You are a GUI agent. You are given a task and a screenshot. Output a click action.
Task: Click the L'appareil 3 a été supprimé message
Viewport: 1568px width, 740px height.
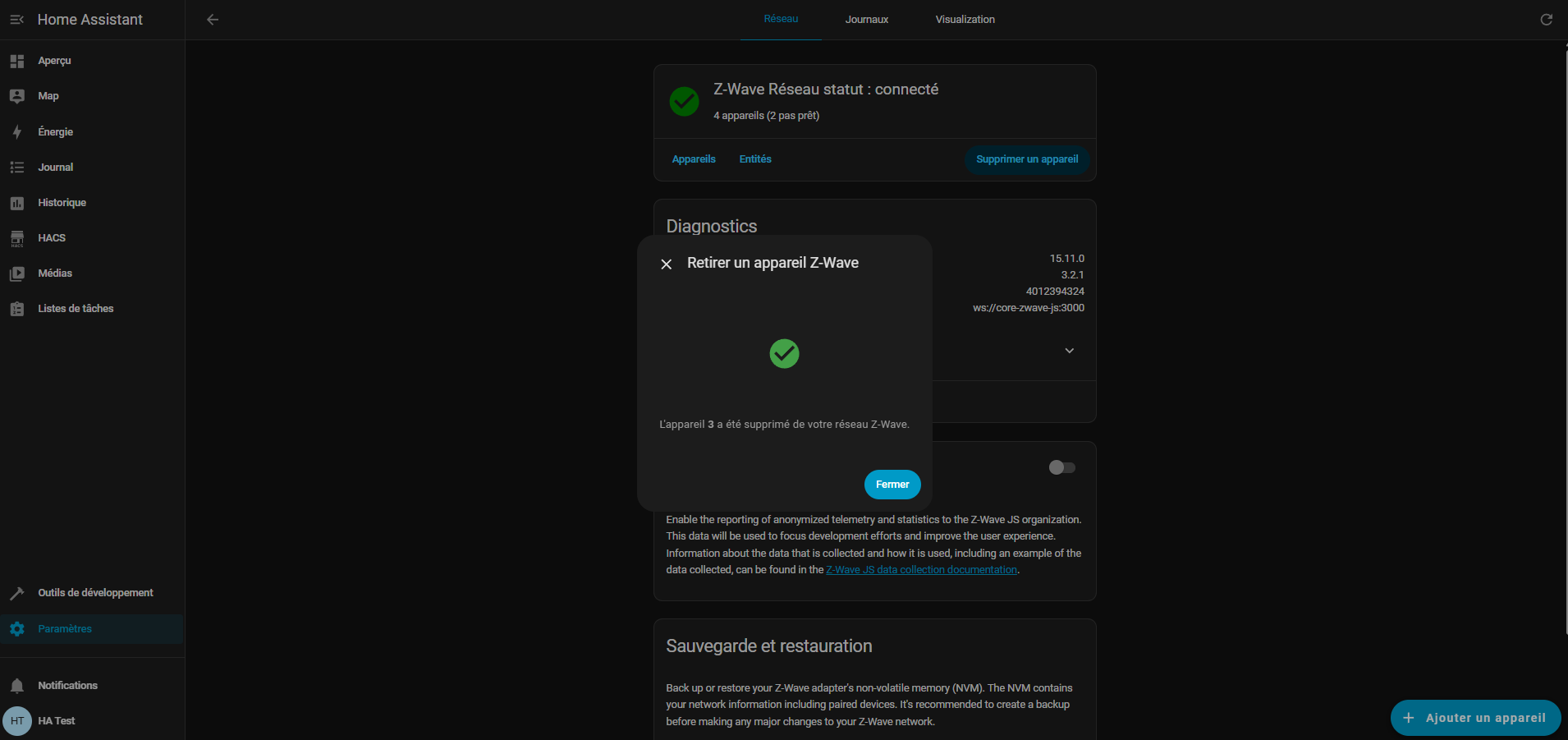[785, 425]
